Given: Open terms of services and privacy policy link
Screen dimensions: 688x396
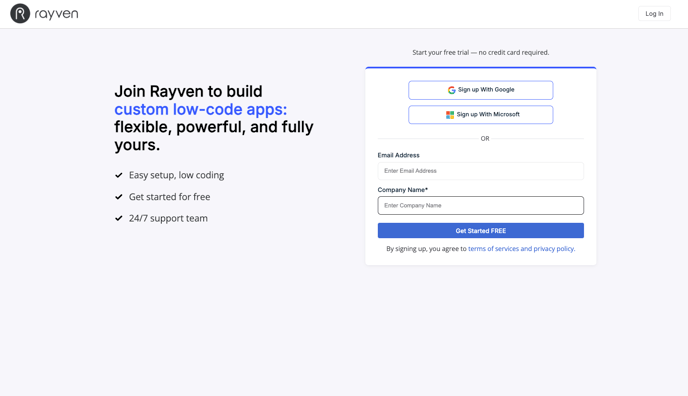Looking at the screenshot, I should click(x=521, y=249).
